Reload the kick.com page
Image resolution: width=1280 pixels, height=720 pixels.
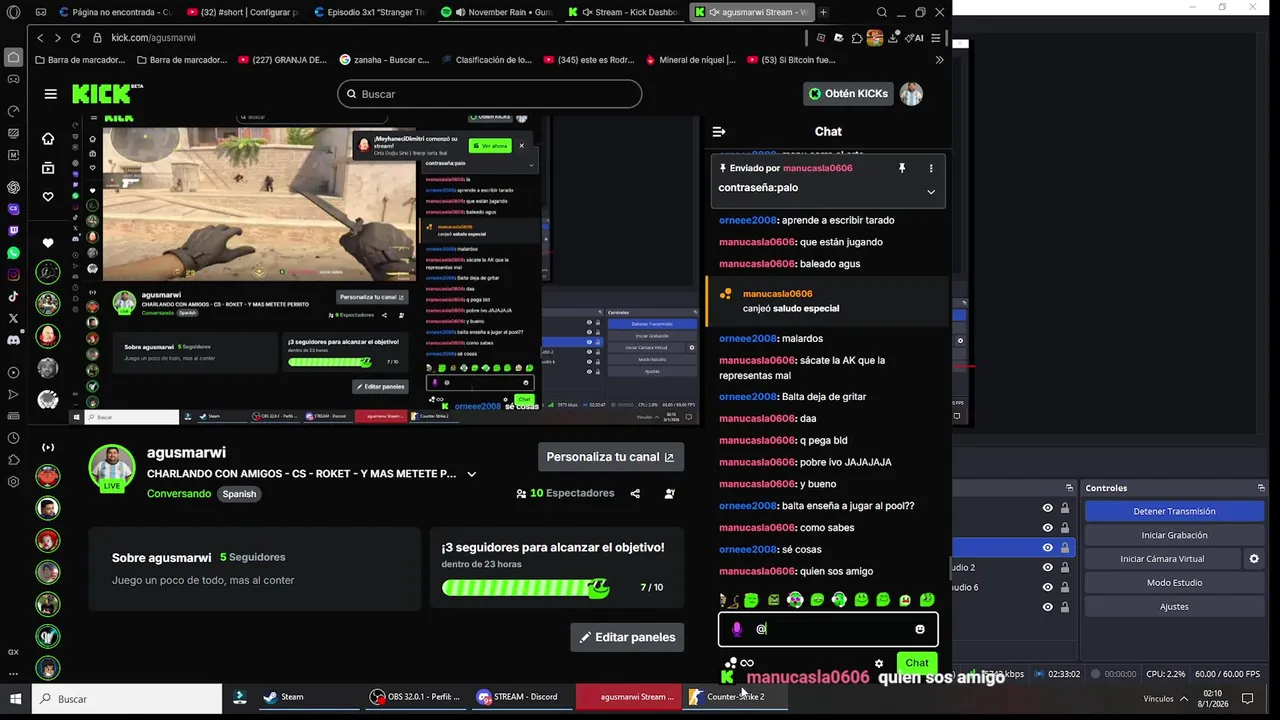click(75, 38)
